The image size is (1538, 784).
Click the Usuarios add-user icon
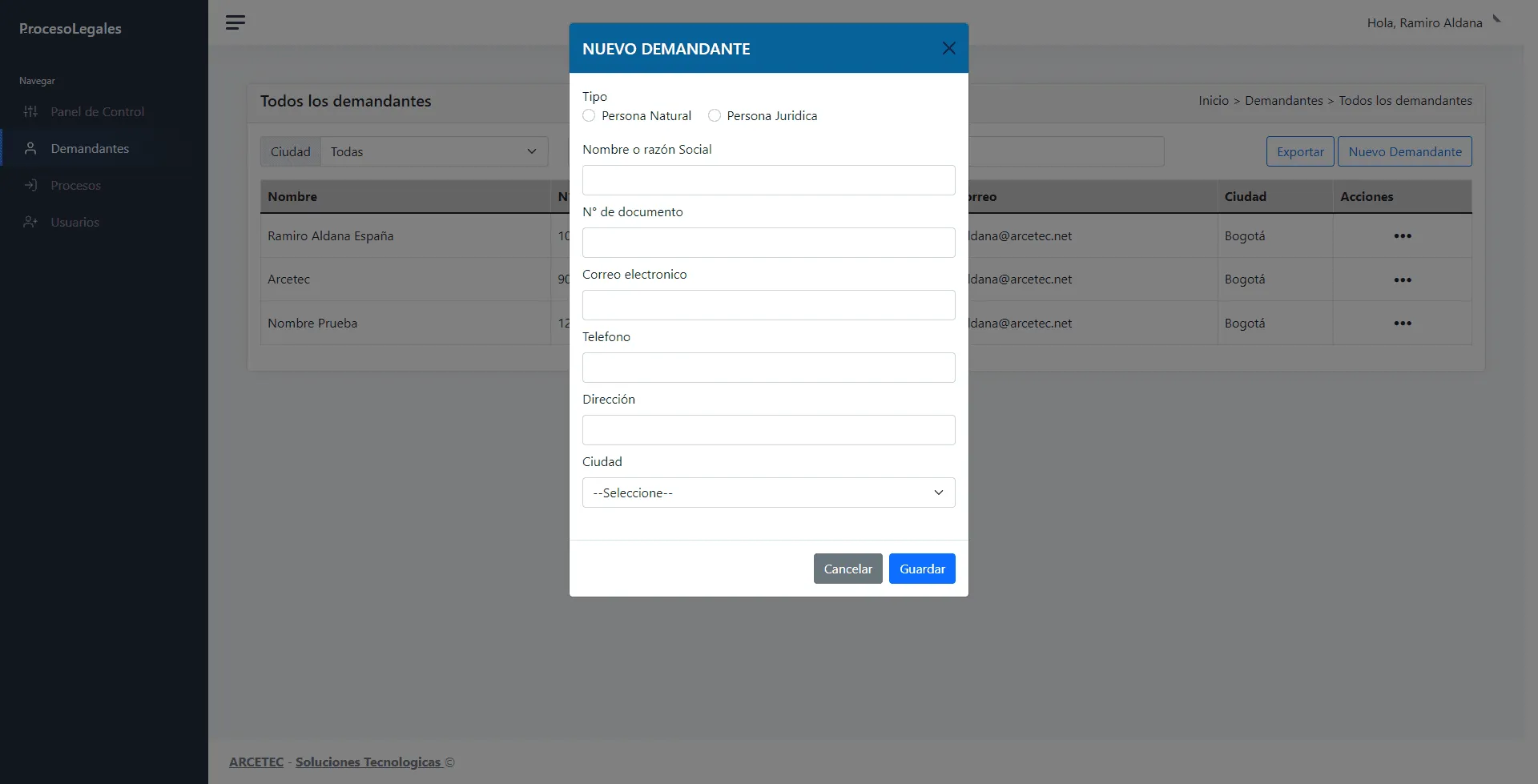coord(30,223)
